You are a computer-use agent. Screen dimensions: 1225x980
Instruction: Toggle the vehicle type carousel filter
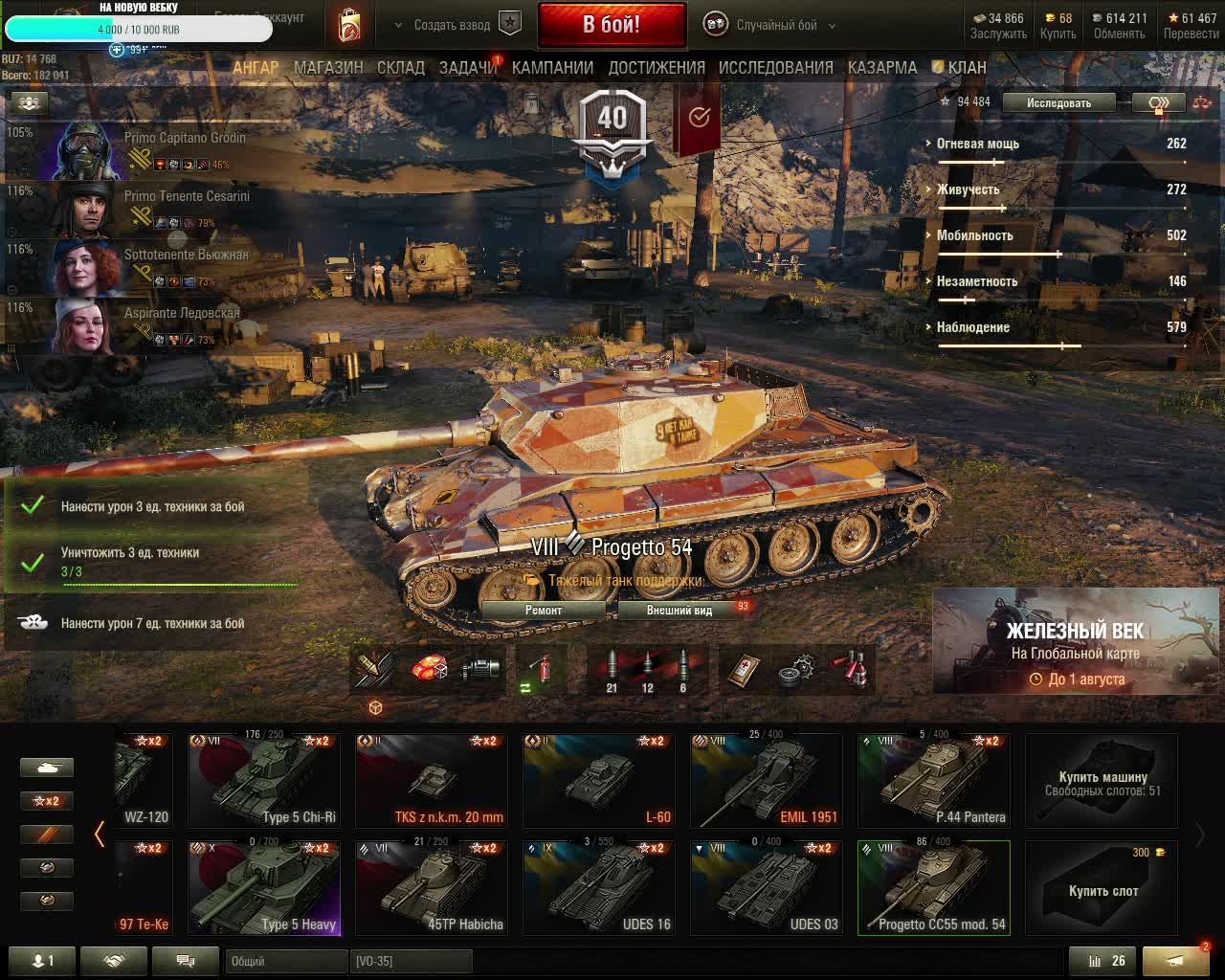click(47, 768)
